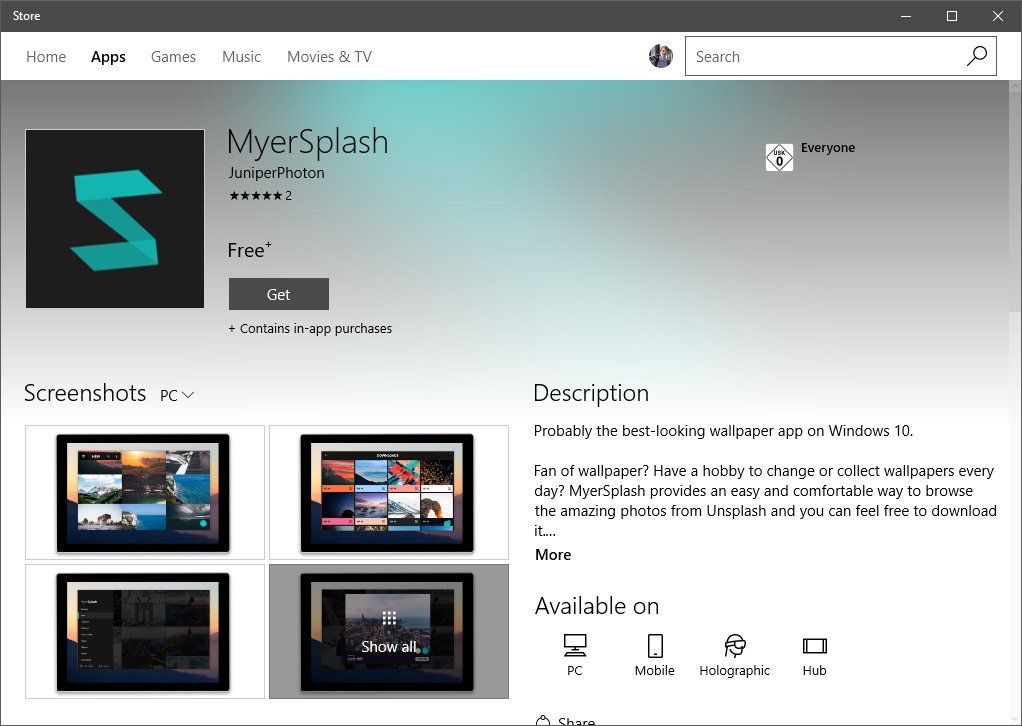Click the USK 0 age rating badge

point(779,158)
